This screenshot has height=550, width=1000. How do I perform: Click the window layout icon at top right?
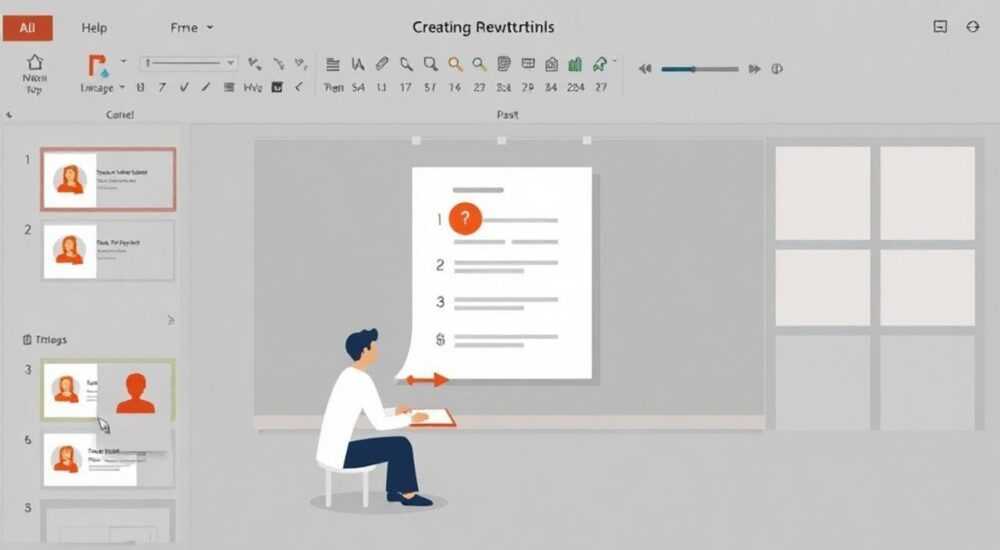click(940, 26)
